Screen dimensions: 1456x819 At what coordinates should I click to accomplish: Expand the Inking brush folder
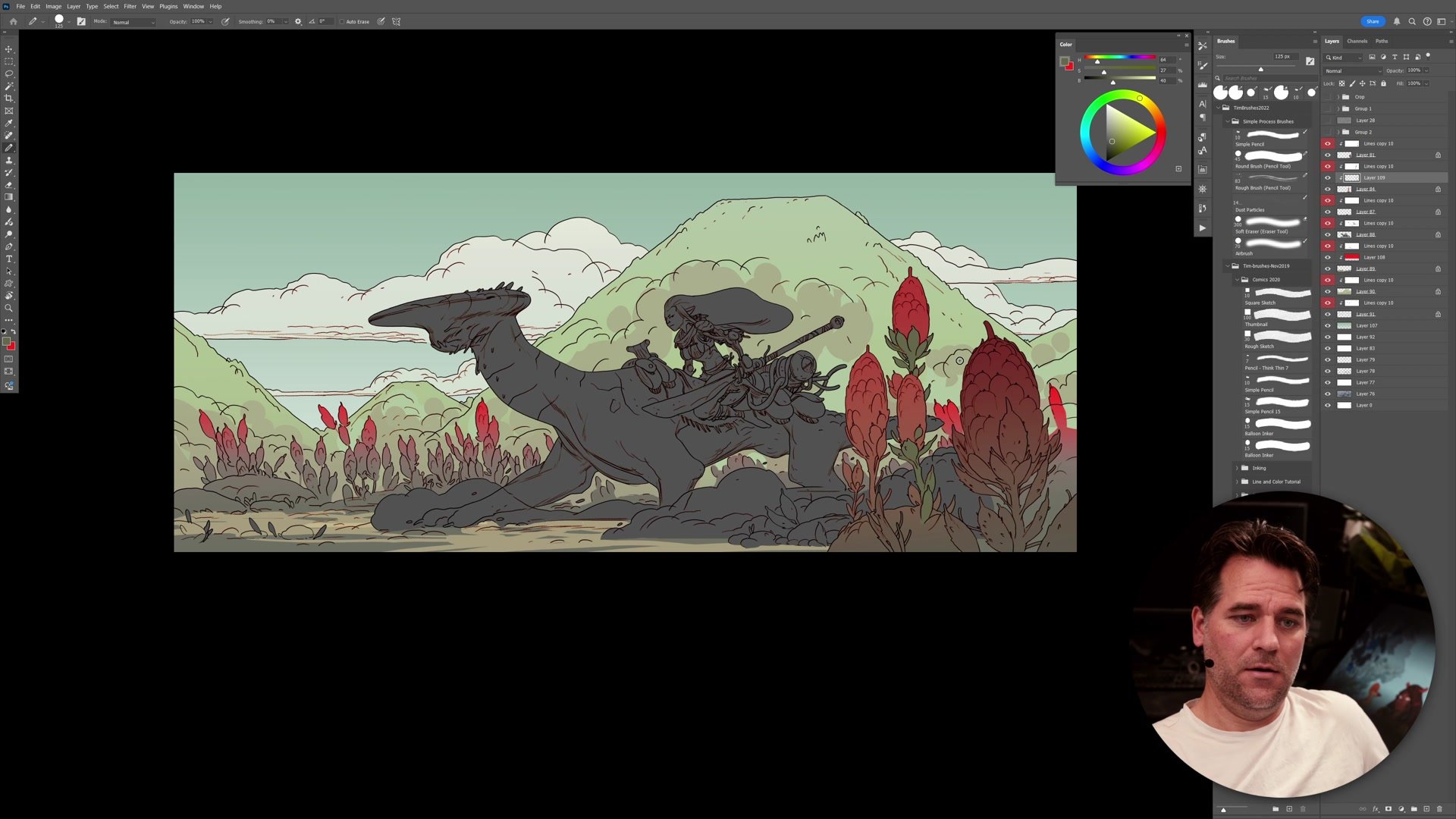click(x=1237, y=468)
